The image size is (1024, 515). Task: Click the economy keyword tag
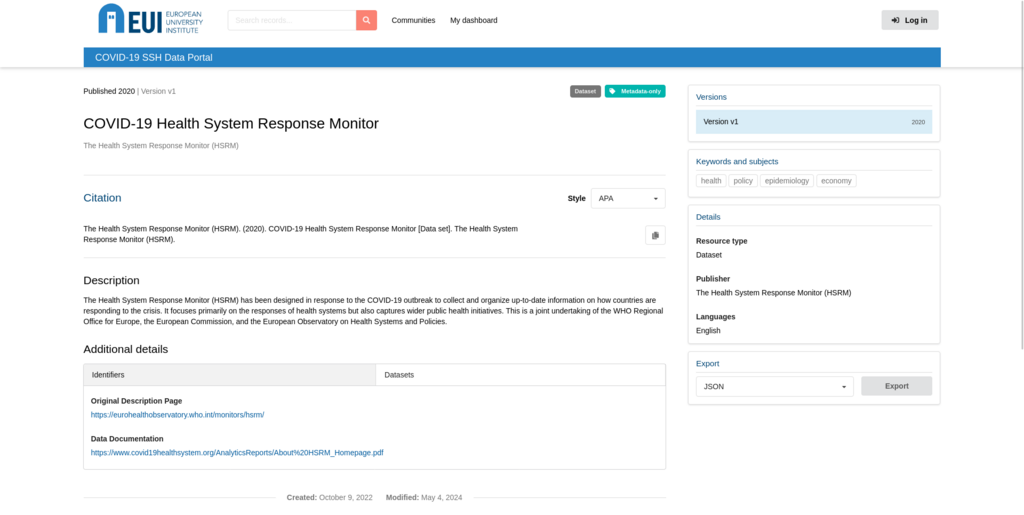[x=837, y=181]
